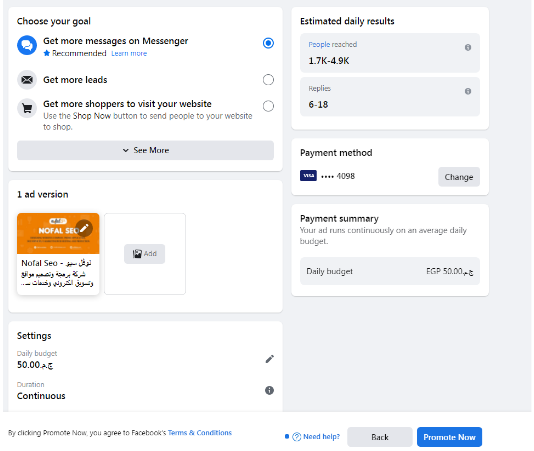Edit the daily budget with pencil icon
Image resolution: width=534 pixels, height=451 pixels.
pyautogui.click(x=269, y=359)
